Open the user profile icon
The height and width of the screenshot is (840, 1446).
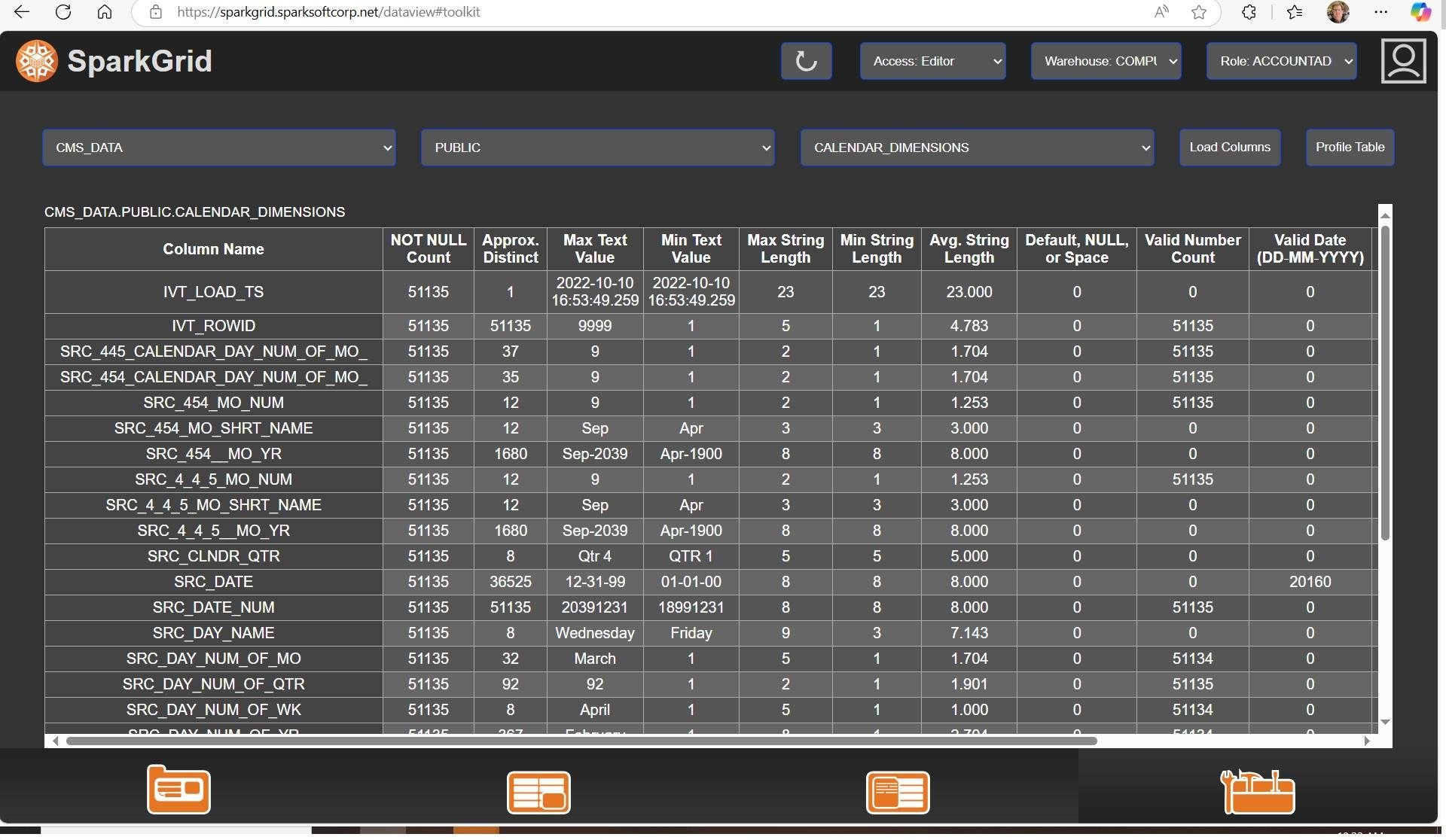1403,61
